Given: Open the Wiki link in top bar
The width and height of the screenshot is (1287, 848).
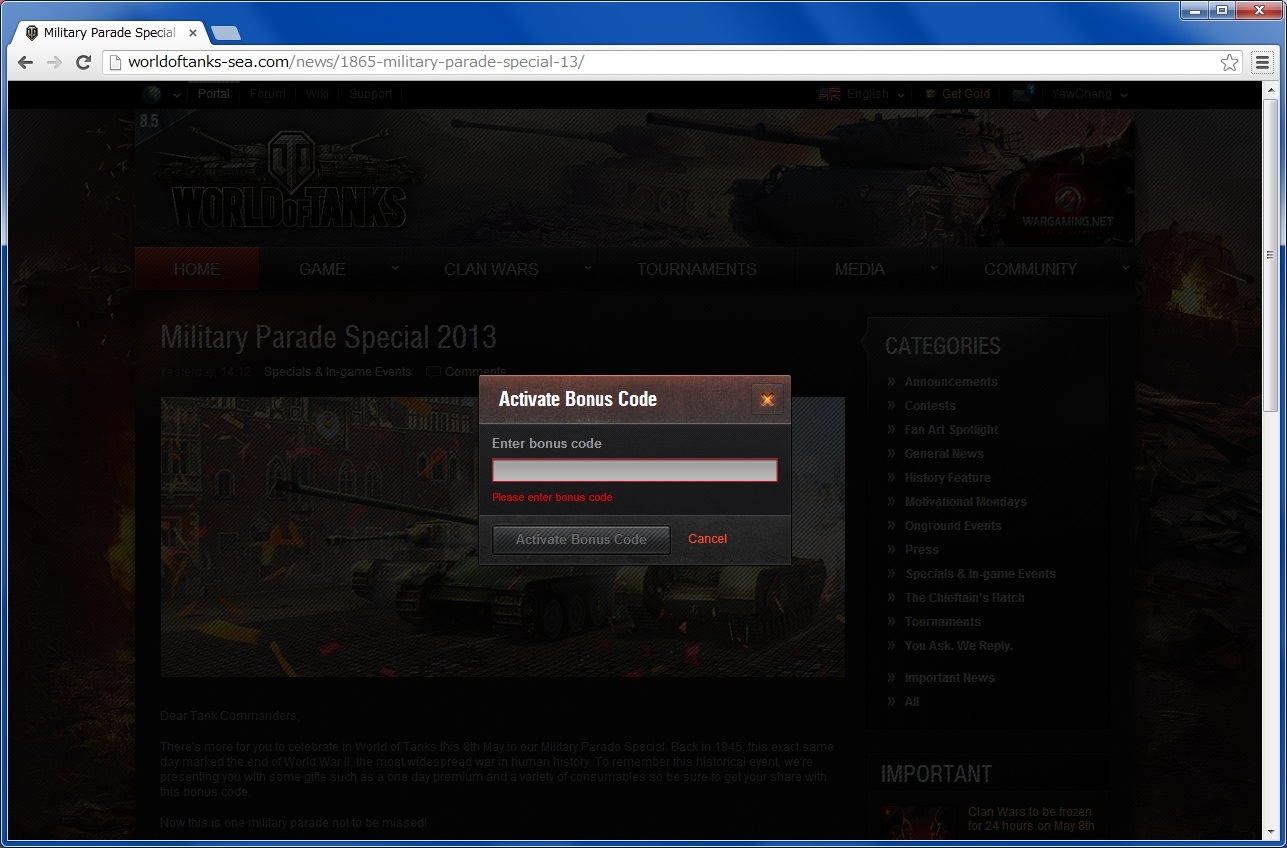Looking at the screenshot, I should [317, 94].
